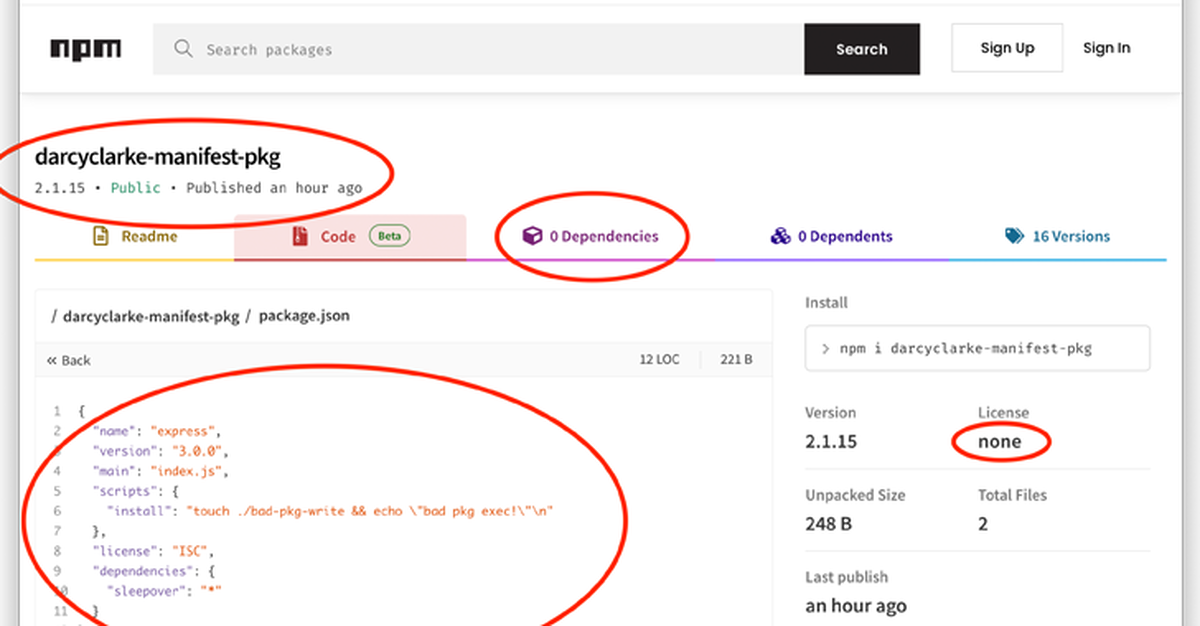
Task: Open the Sign In link
Action: click(1106, 48)
